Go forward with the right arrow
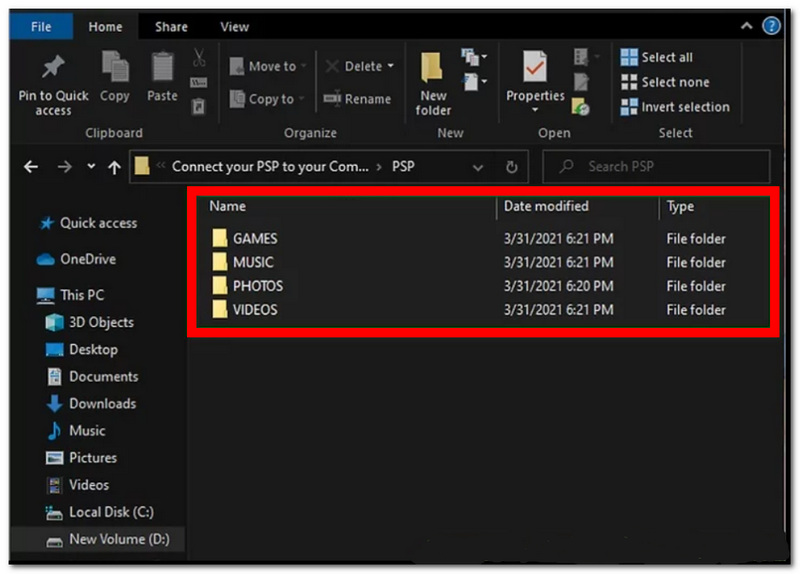This screenshot has width=800, height=574. tap(65, 167)
